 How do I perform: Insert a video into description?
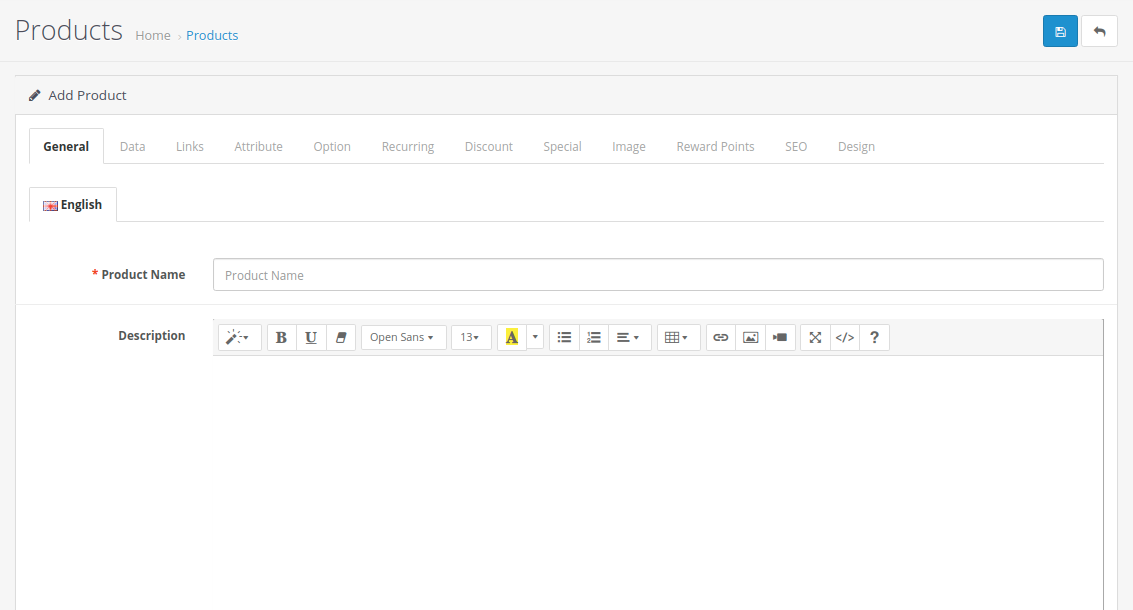click(780, 338)
